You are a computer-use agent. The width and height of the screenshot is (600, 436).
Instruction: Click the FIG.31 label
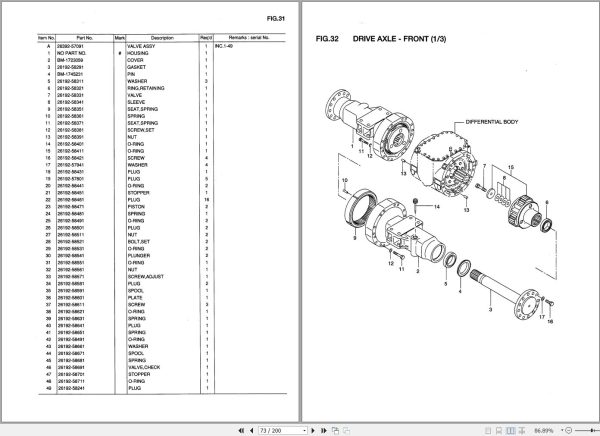pos(276,18)
